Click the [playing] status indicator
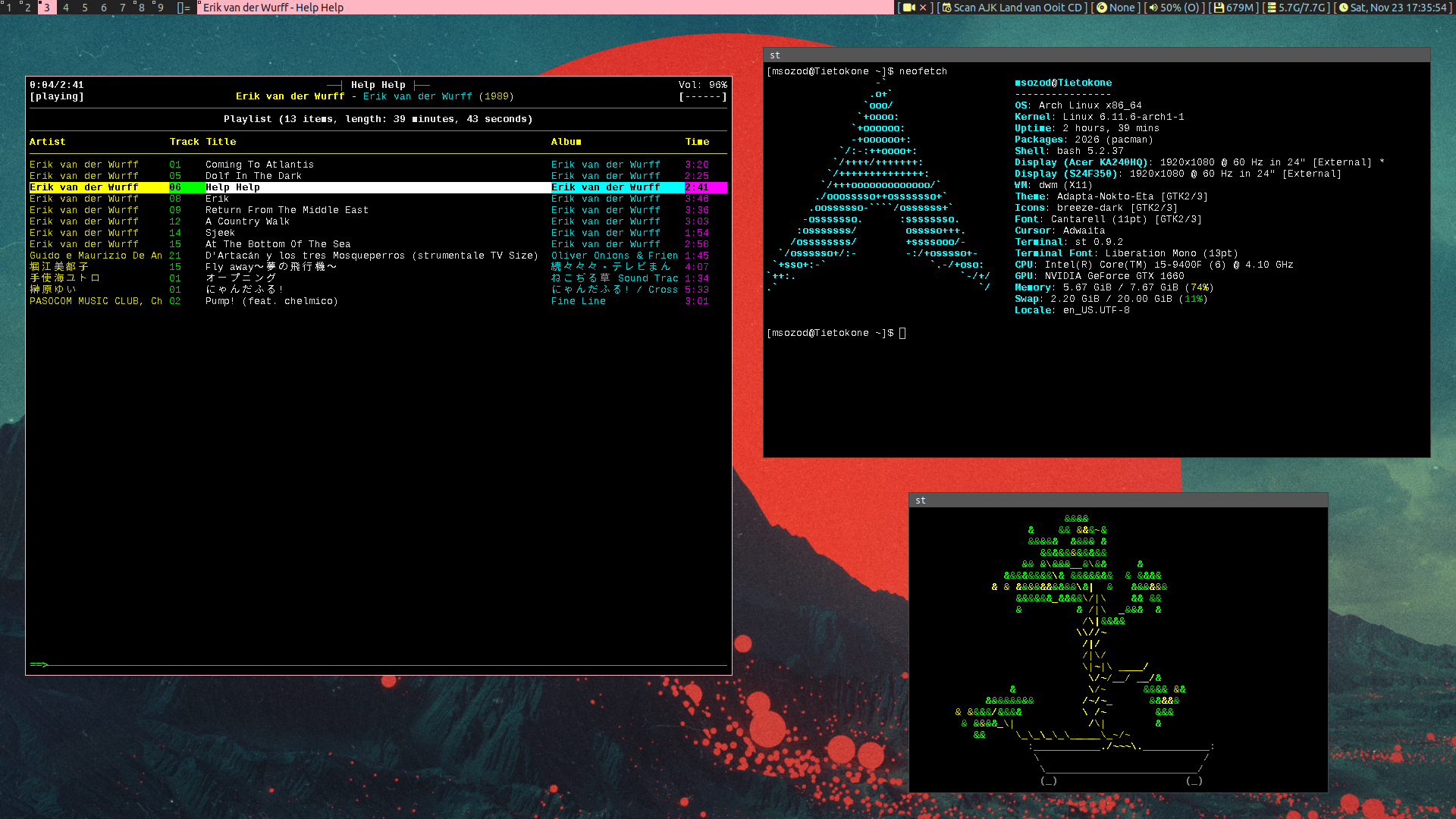This screenshot has width=1456, height=819. tap(57, 96)
